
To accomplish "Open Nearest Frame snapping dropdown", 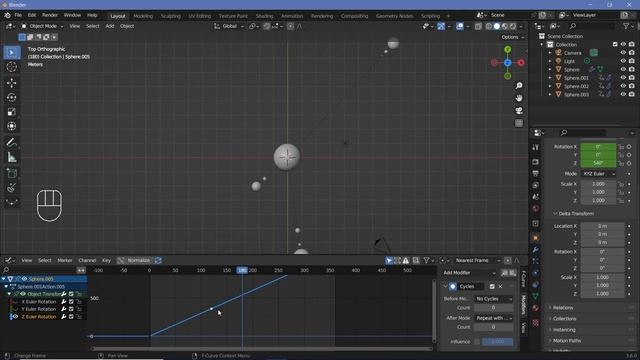I will click(478, 260).
